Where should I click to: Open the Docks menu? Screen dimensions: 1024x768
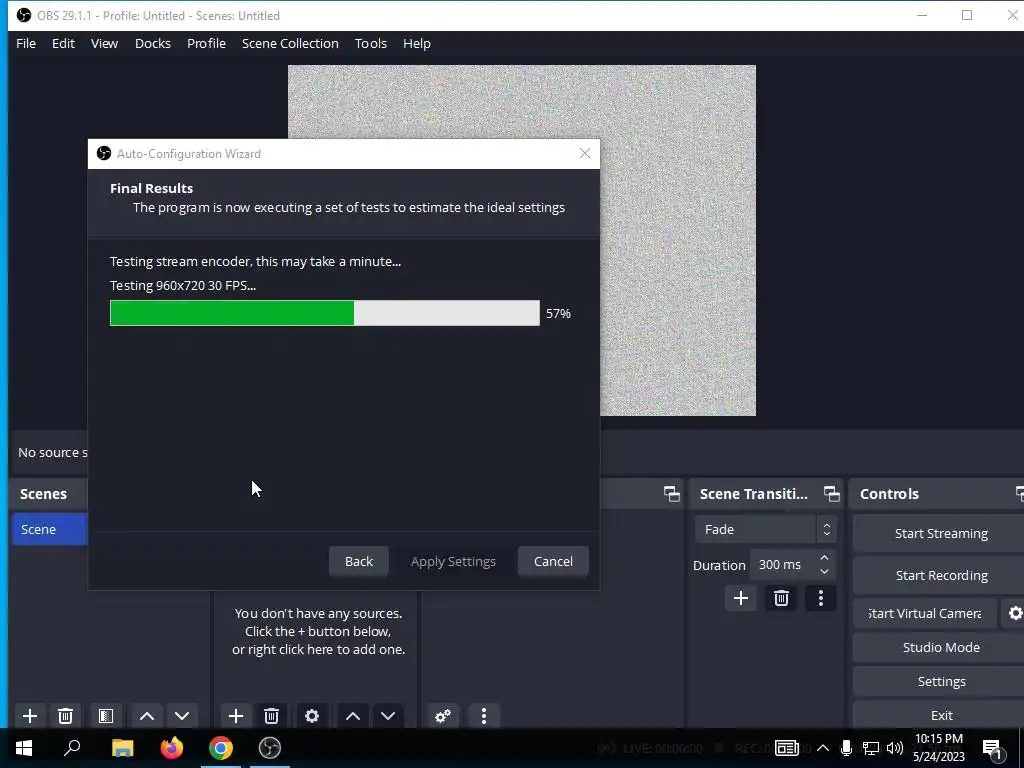tap(153, 43)
